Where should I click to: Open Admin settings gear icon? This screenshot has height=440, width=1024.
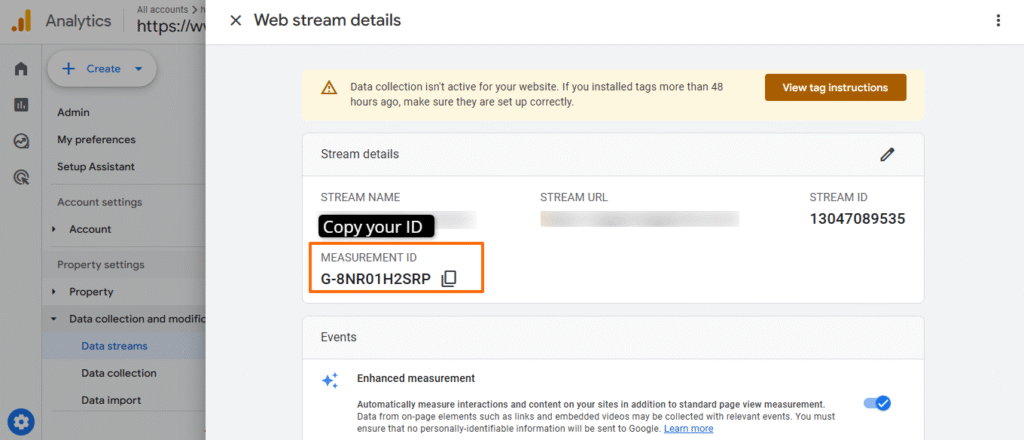pos(21,421)
